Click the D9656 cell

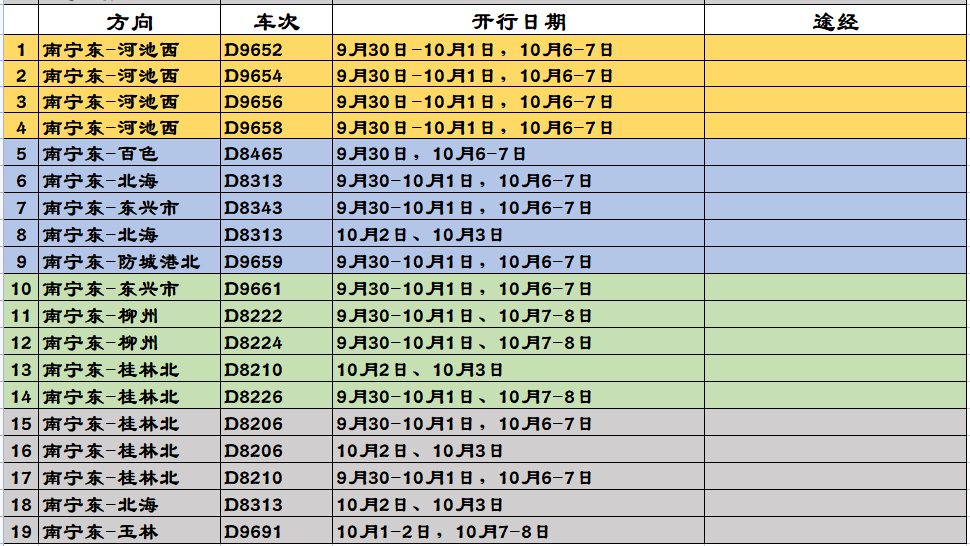coord(253,102)
